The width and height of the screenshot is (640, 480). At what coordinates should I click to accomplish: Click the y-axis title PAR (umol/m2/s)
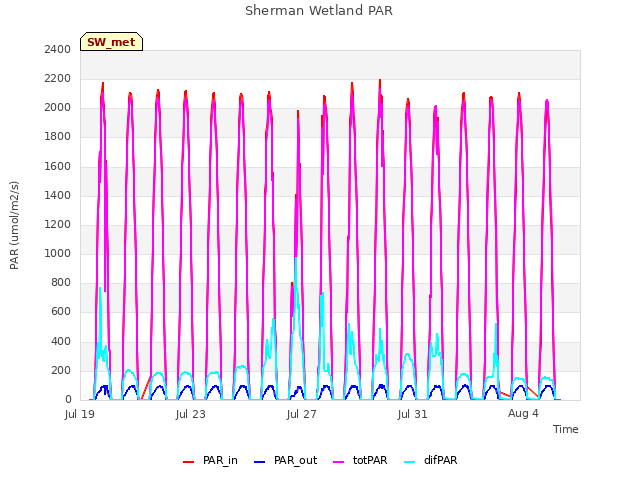coord(14,225)
